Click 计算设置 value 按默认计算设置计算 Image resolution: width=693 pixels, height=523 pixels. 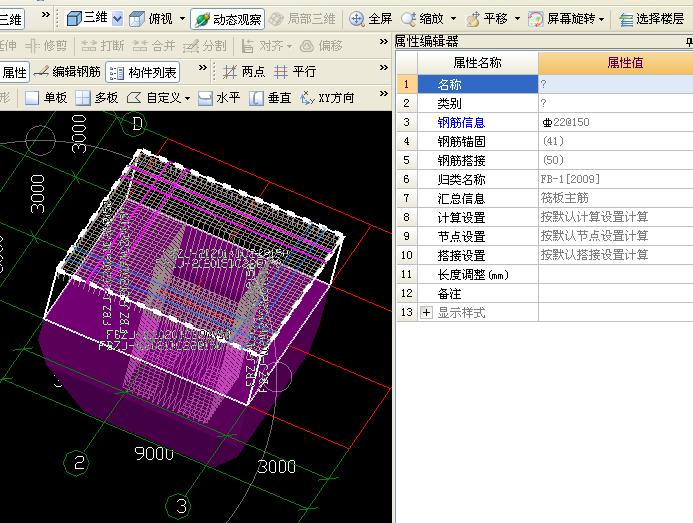[x=616, y=217]
